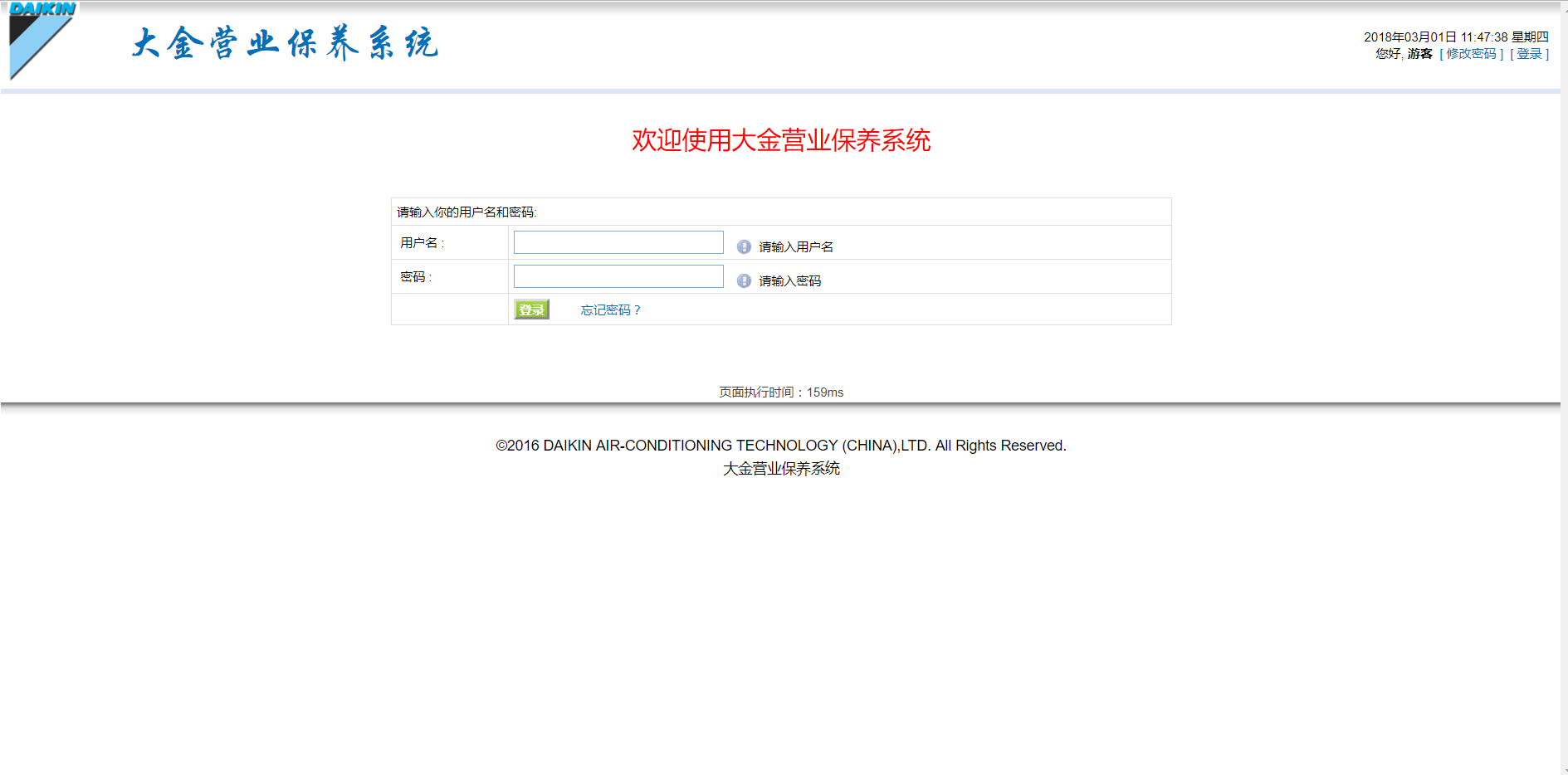This screenshot has height=775, width=1568.
Task: Focus the 用户名 input field
Action: (x=618, y=242)
